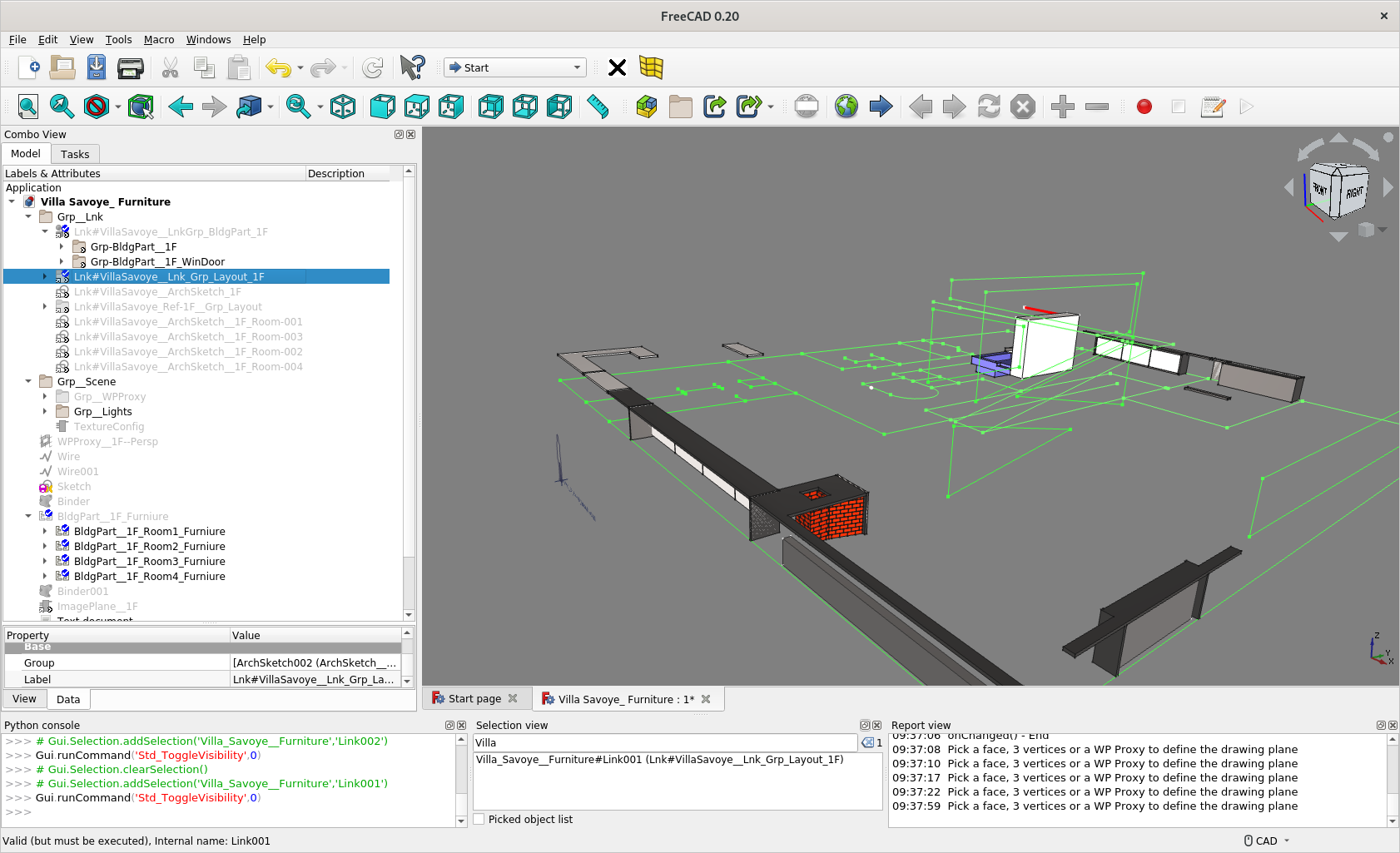Expand BldgPart__1F_Room1_Furniure item
The height and width of the screenshot is (853, 1400).
[x=45, y=531]
